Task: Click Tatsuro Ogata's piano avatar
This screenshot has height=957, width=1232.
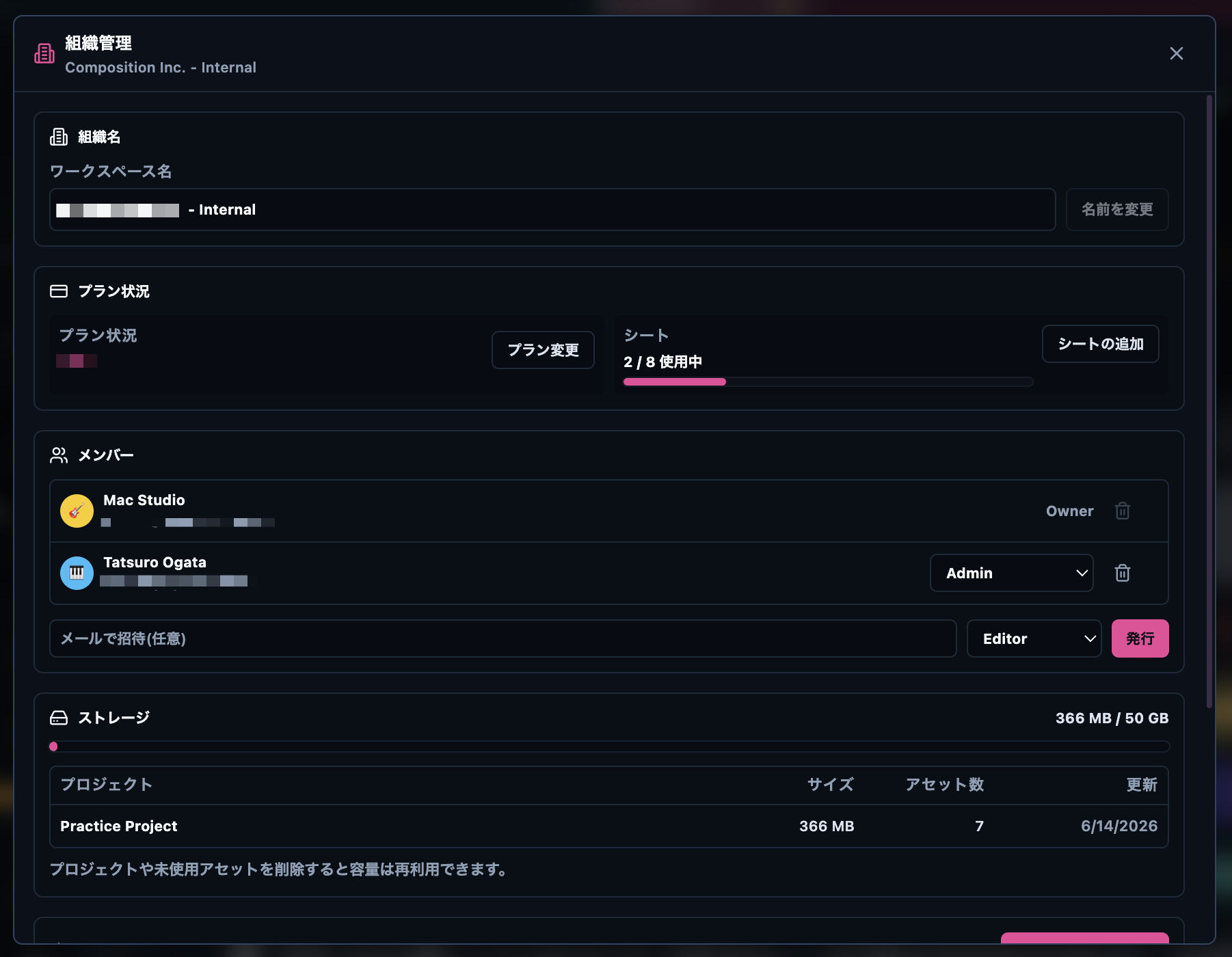Action: 77,573
